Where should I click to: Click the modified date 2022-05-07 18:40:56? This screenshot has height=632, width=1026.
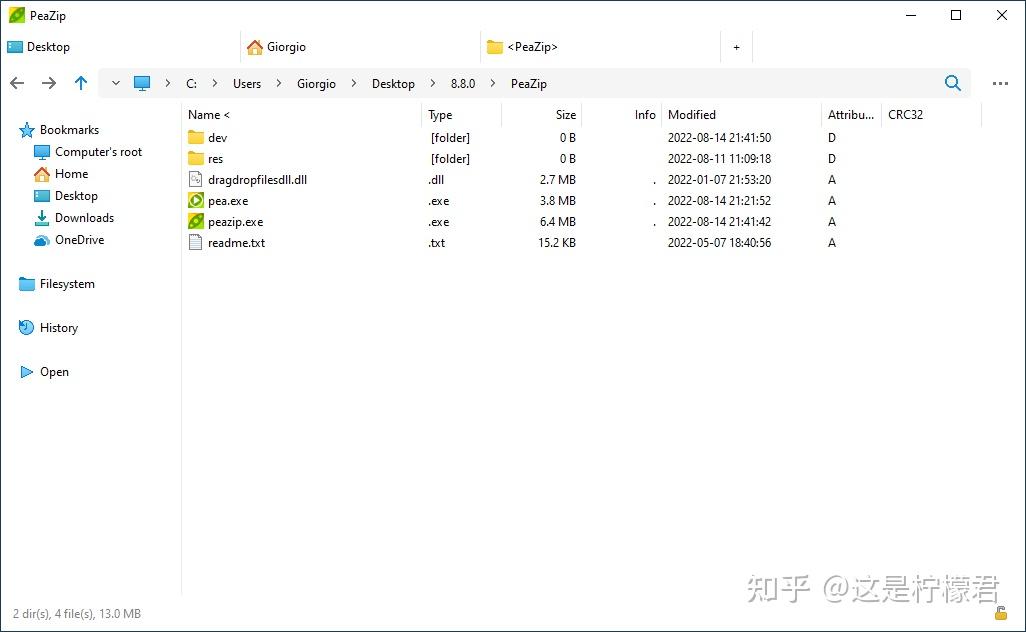coord(719,243)
